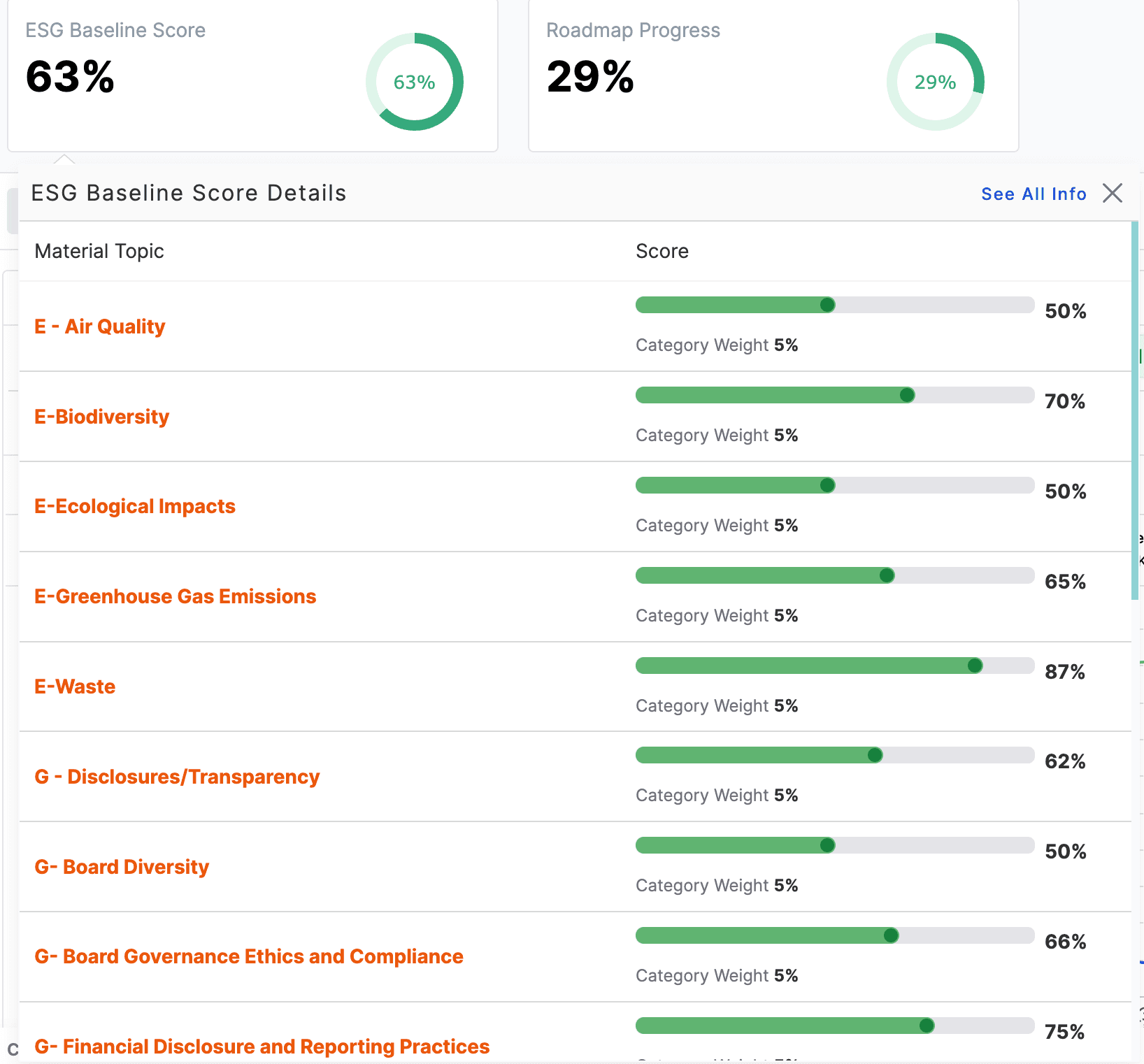Click the ESG Baseline Score card
Viewport: 1144px width, 1064px height.
(x=252, y=76)
